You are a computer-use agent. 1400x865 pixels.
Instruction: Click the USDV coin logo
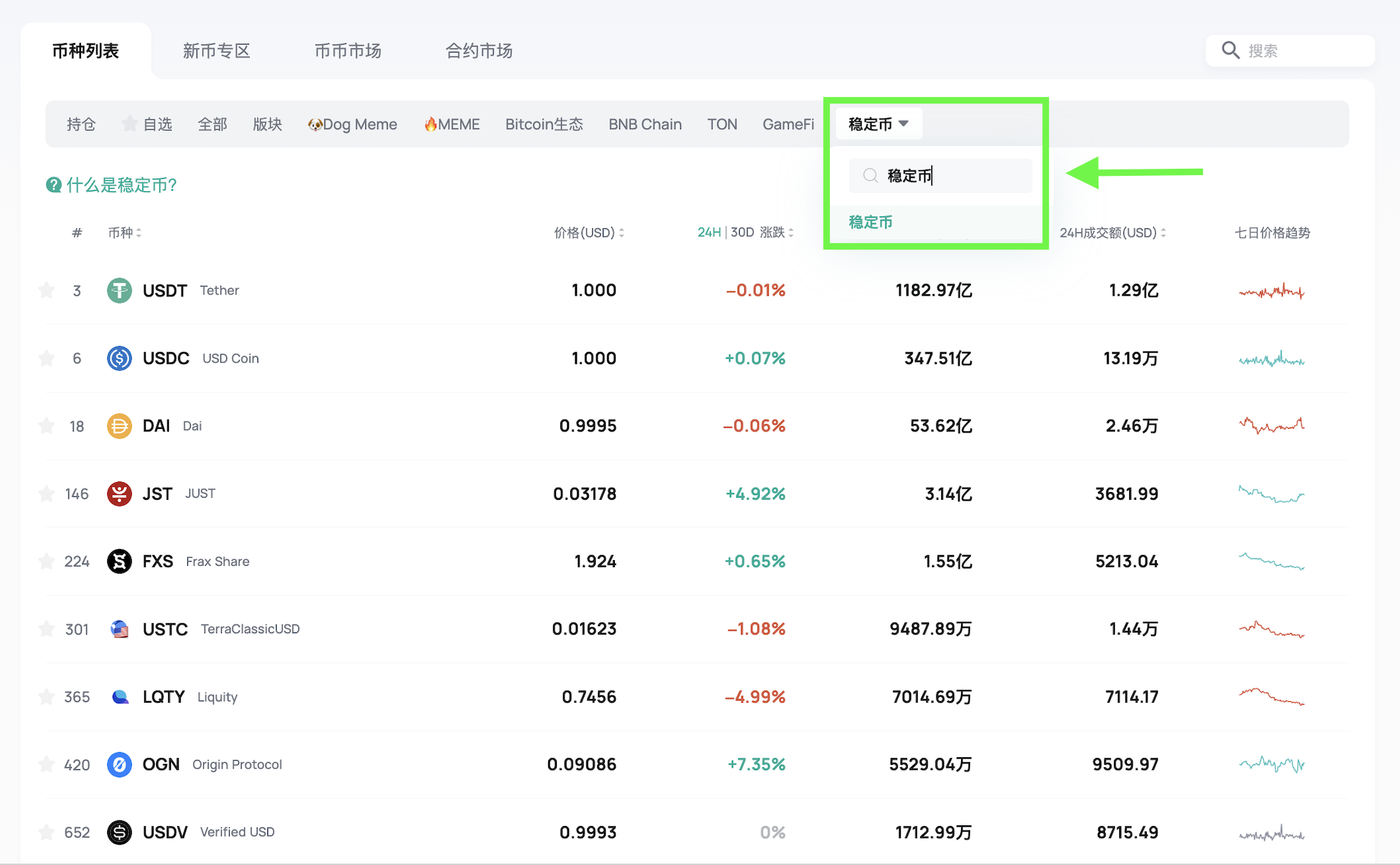119,832
